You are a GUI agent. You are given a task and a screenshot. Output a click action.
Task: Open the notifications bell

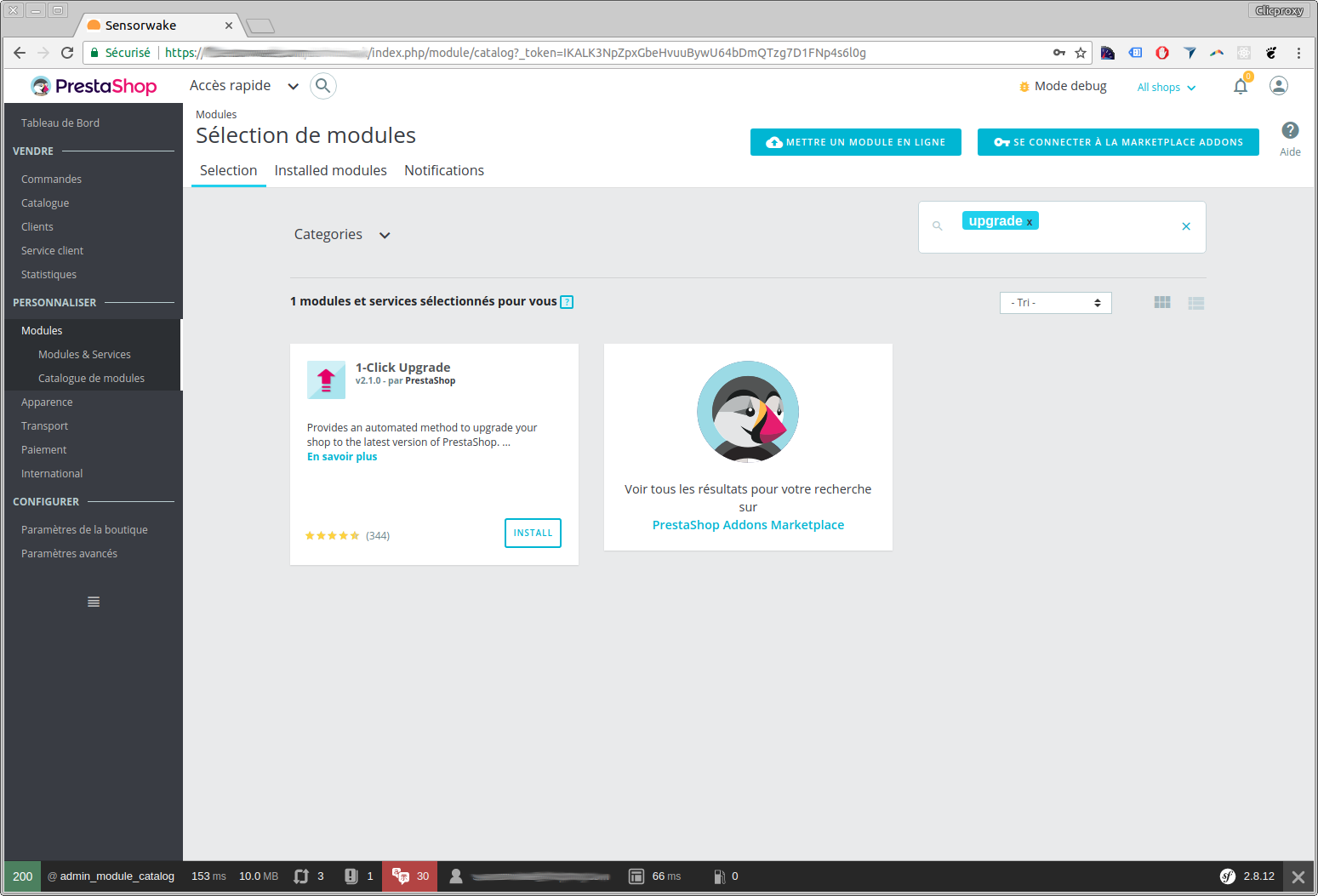[x=1241, y=86]
